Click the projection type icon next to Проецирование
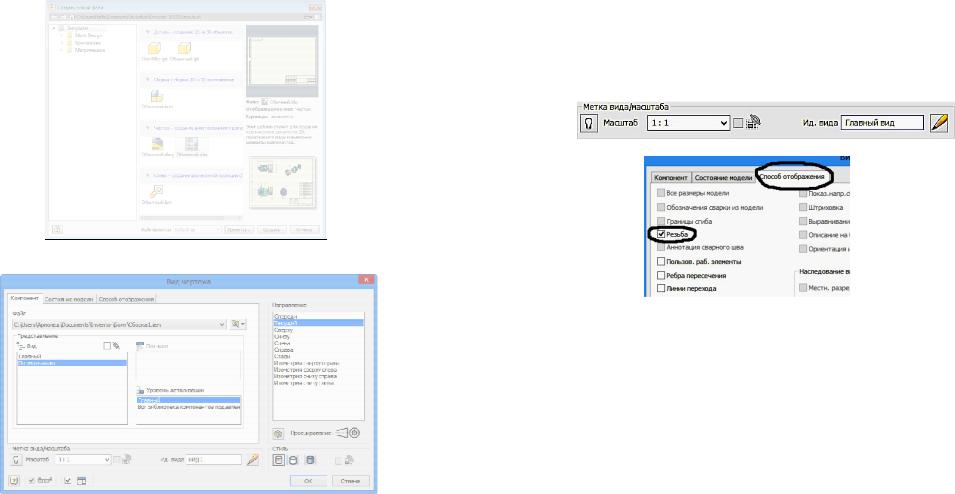 [348, 433]
